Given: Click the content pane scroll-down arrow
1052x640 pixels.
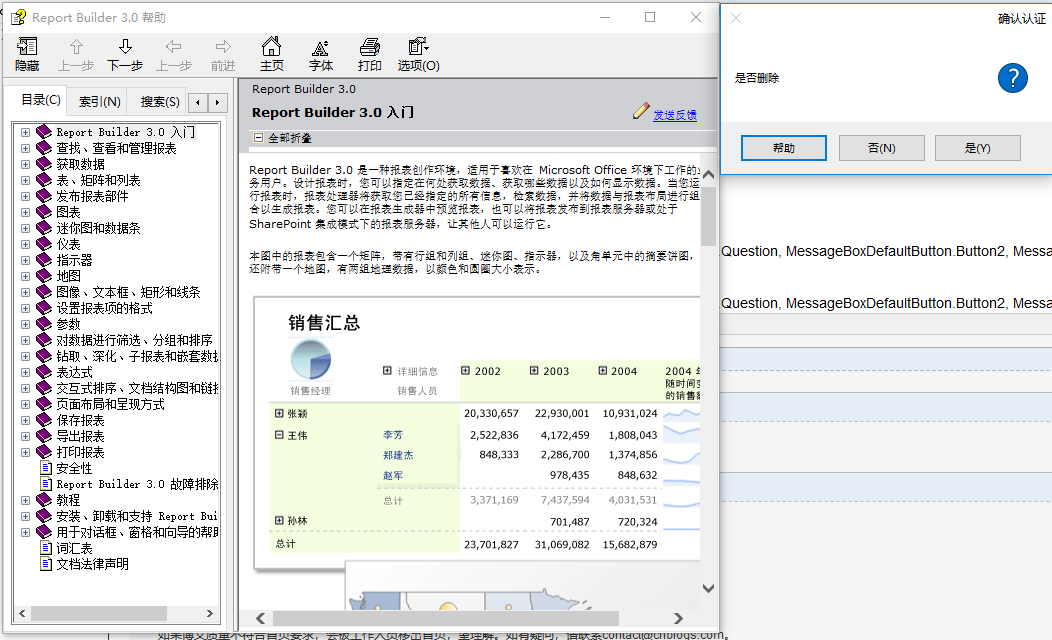Looking at the screenshot, I should pos(708,588).
